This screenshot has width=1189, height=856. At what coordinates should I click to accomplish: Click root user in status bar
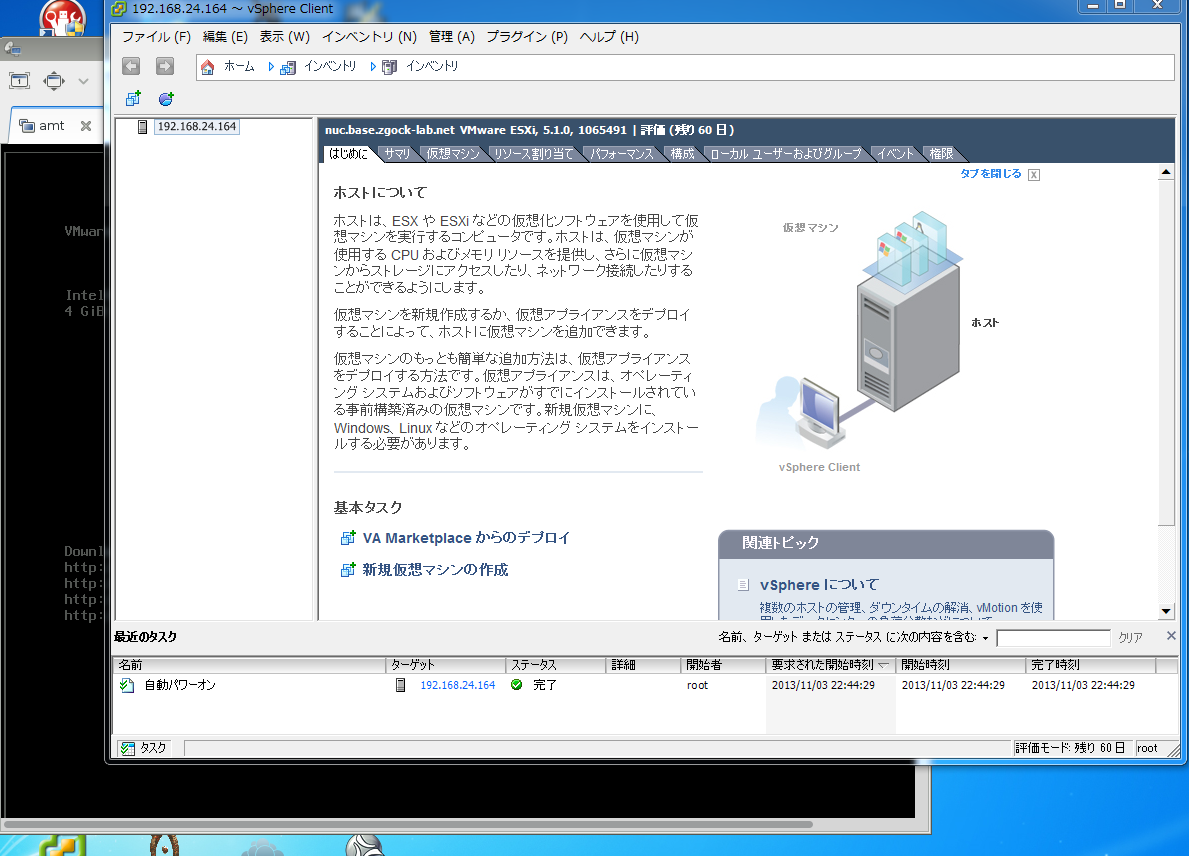click(1147, 748)
